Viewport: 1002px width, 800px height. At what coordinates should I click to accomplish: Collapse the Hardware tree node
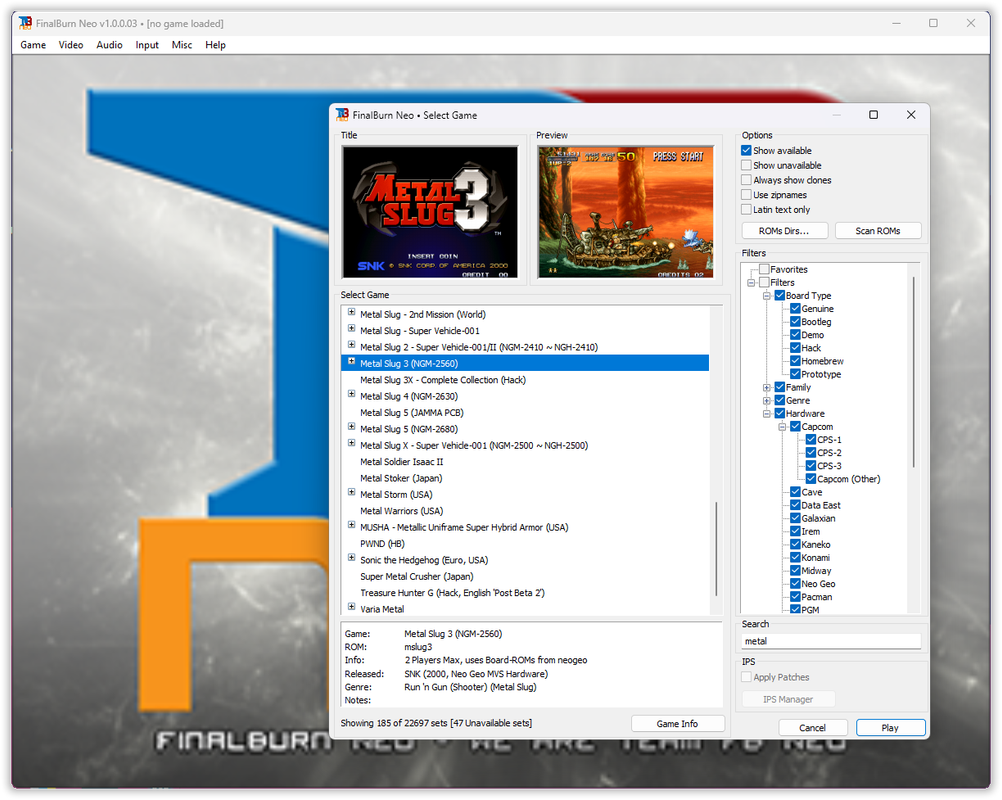click(767, 414)
